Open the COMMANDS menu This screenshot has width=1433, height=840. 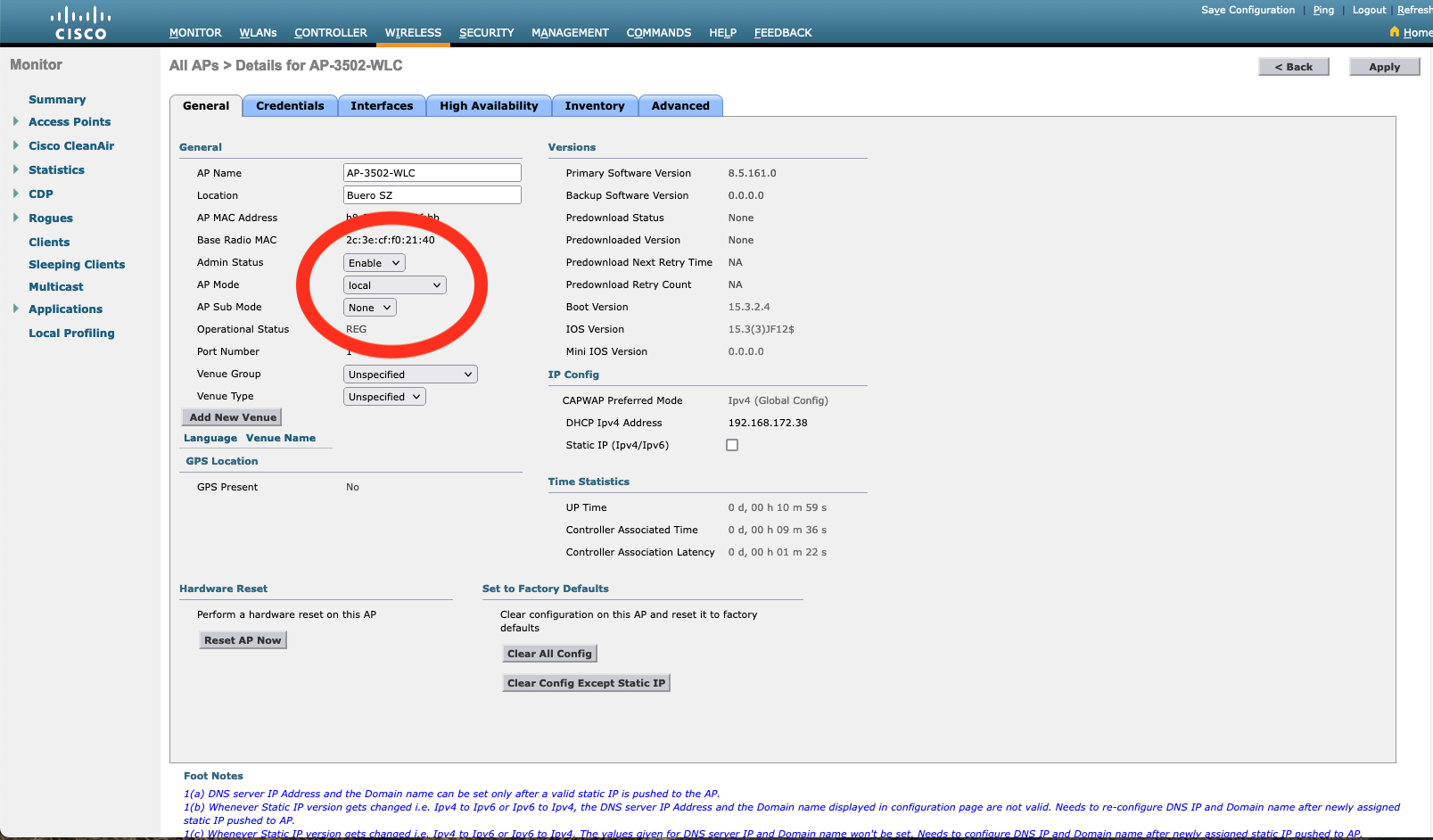[x=658, y=33]
